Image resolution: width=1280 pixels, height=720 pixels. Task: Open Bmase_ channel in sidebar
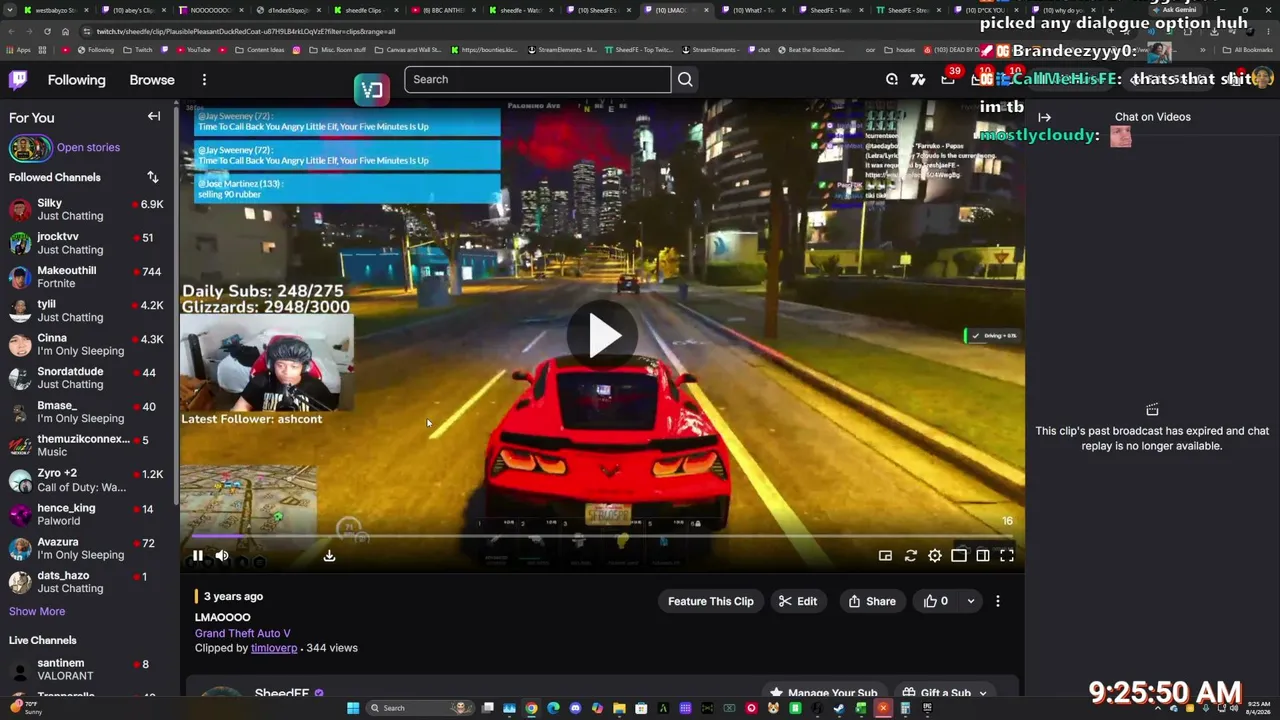tap(89, 412)
